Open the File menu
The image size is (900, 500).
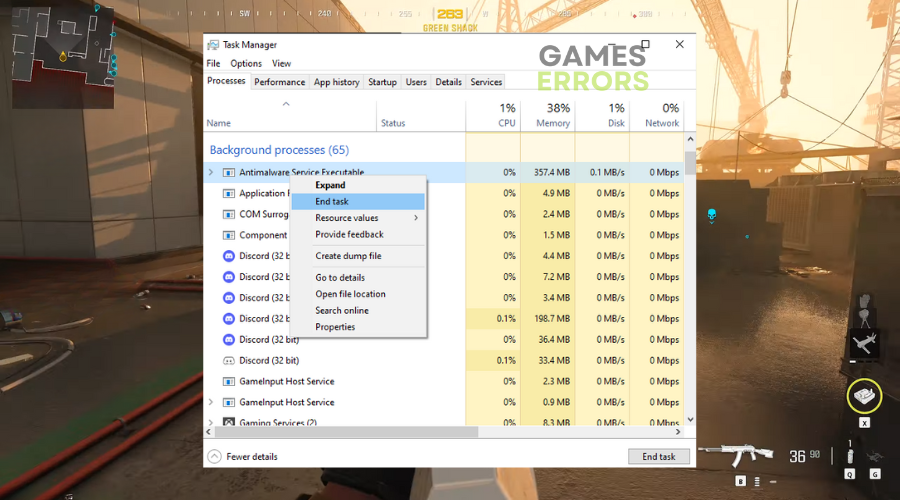[x=214, y=64]
